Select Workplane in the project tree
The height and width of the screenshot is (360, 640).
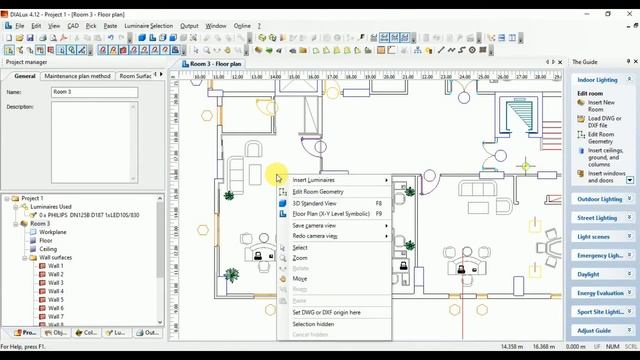(x=53, y=232)
